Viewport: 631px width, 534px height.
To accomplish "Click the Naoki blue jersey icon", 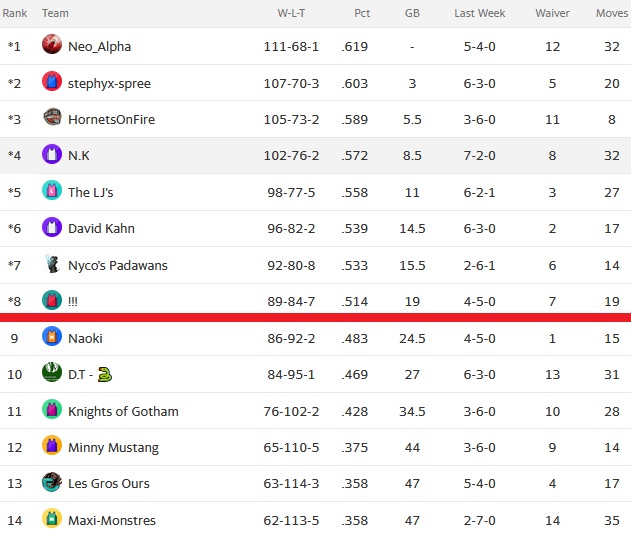I will 52,336.
